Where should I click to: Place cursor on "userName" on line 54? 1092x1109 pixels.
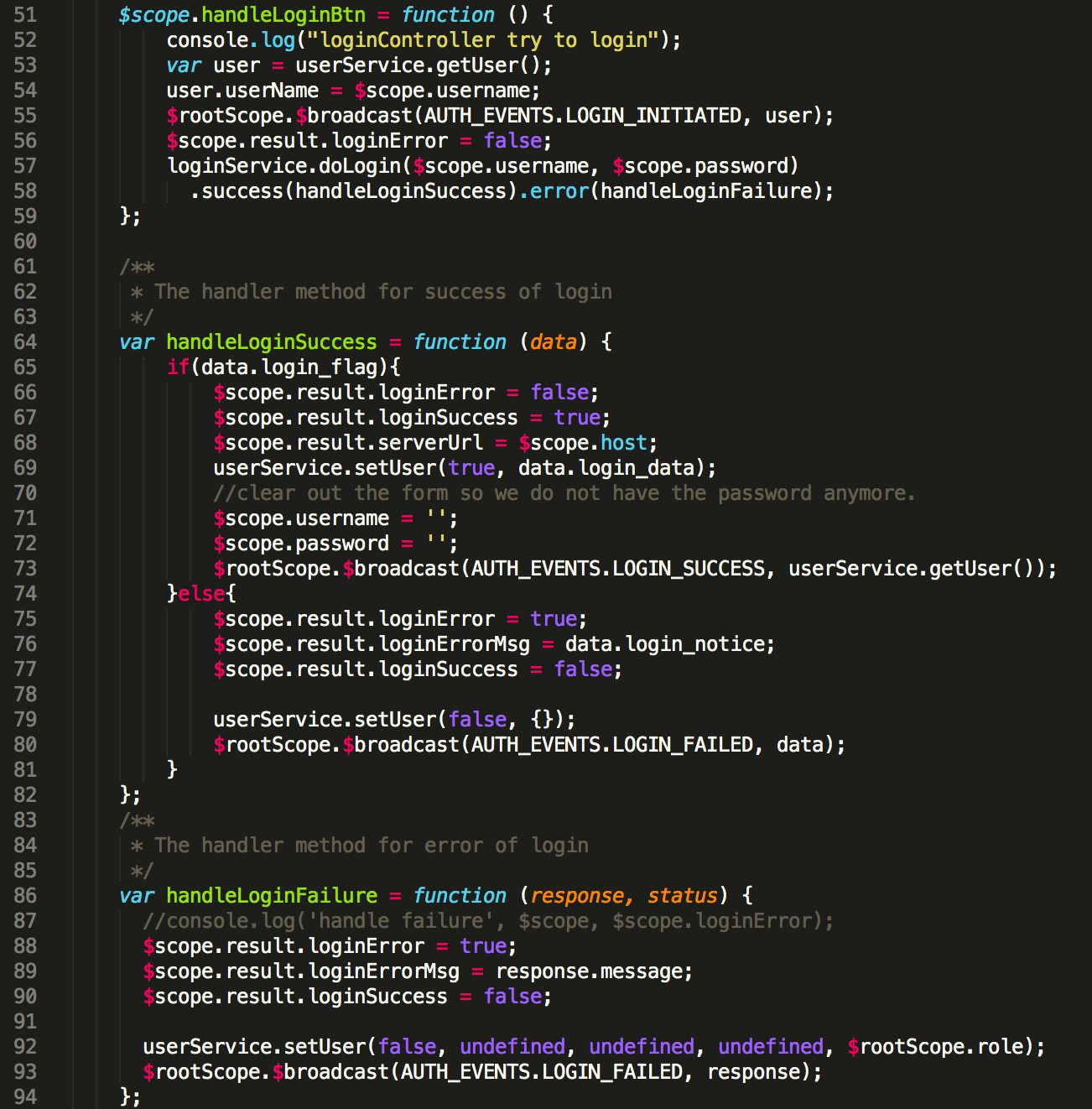coord(272,91)
